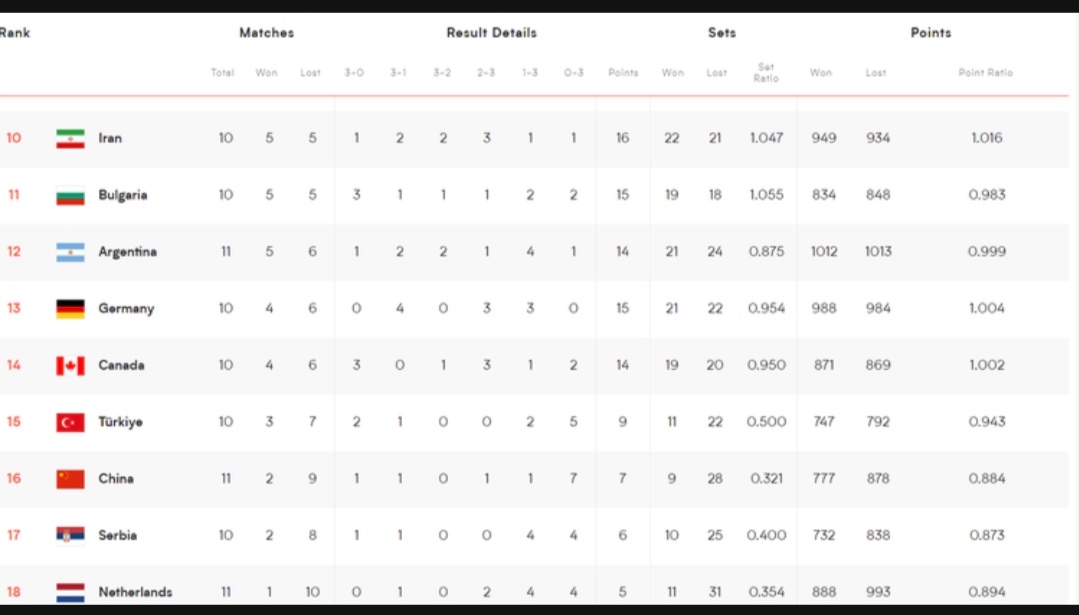This screenshot has width=1079, height=615.
Task: Click the Serbia flag icon
Action: [x=70, y=535]
